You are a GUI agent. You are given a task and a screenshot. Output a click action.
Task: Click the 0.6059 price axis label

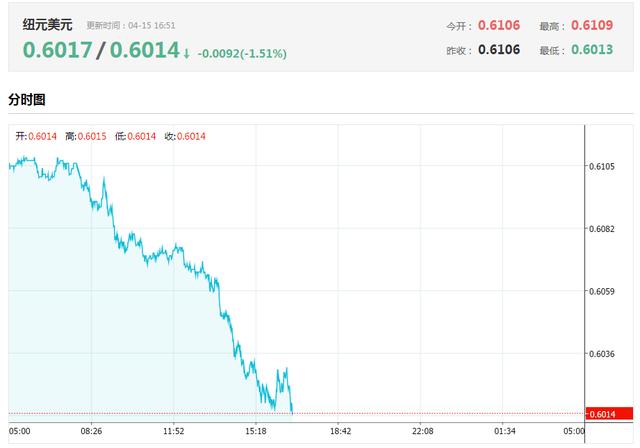[x=603, y=292]
